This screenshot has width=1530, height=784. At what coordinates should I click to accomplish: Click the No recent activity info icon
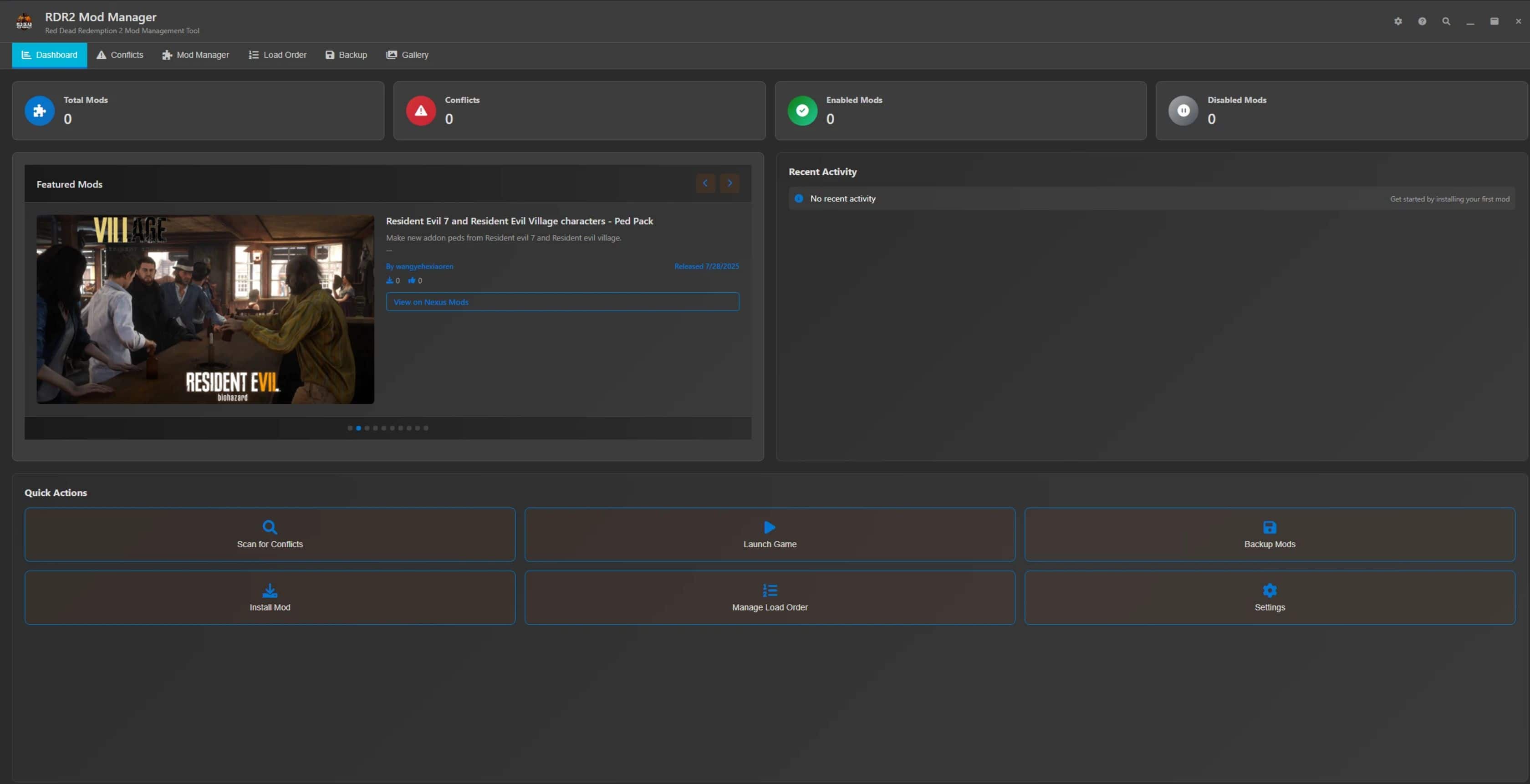(799, 199)
